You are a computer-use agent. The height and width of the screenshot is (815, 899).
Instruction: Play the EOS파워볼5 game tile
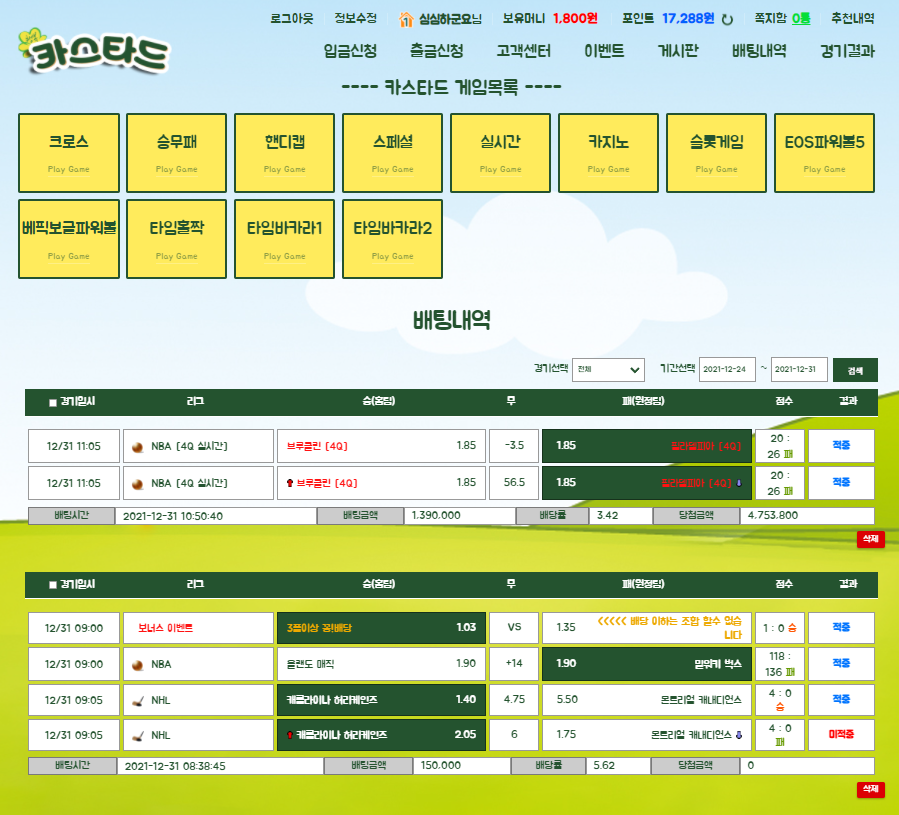pyautogui.click(x=824, y=153)
